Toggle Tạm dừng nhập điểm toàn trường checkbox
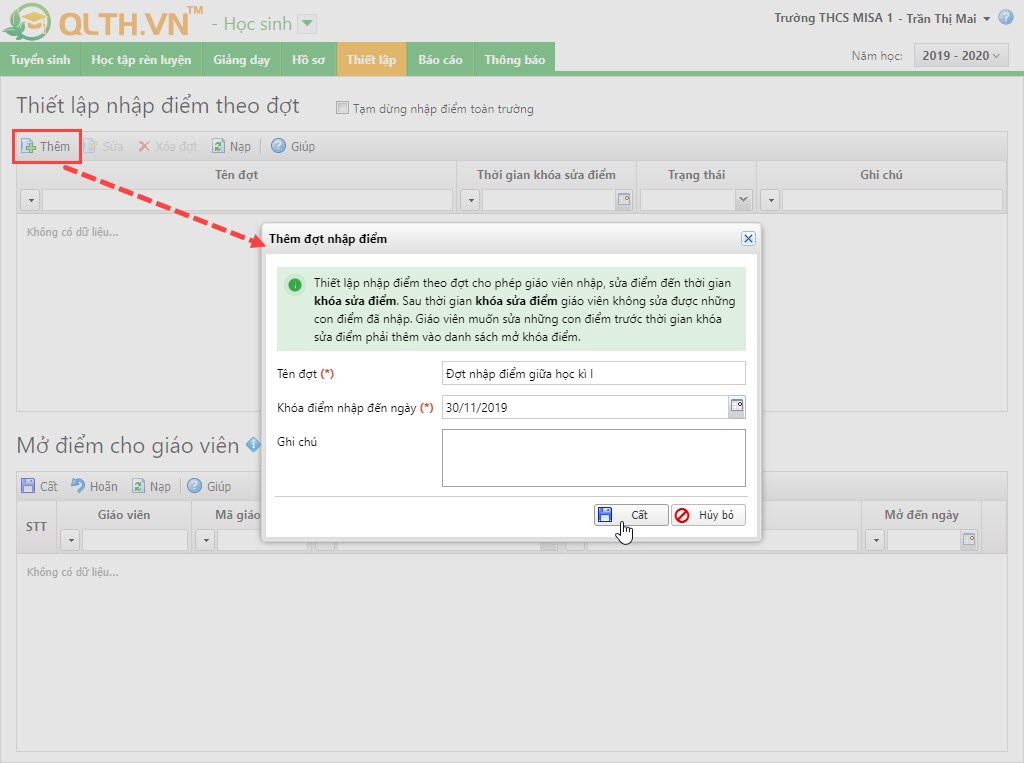The width and height of the screenshot is (1024, 763). click(x=342, y=108)
